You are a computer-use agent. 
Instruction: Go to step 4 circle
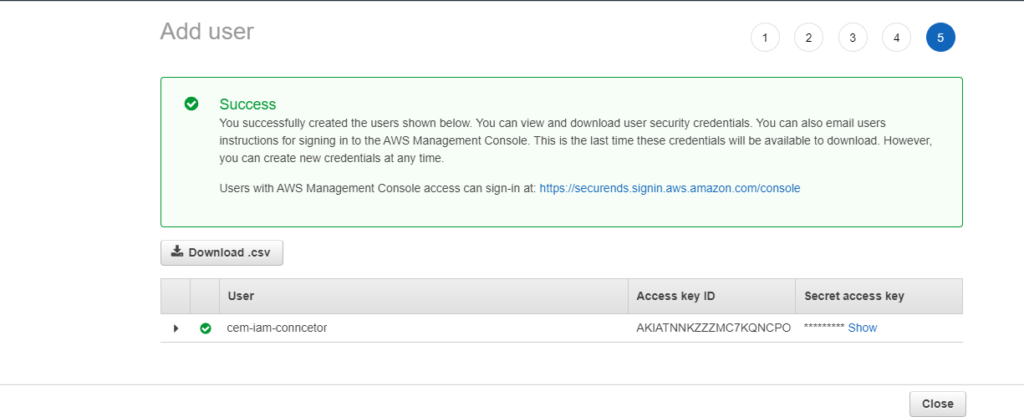tap(897, 38)
